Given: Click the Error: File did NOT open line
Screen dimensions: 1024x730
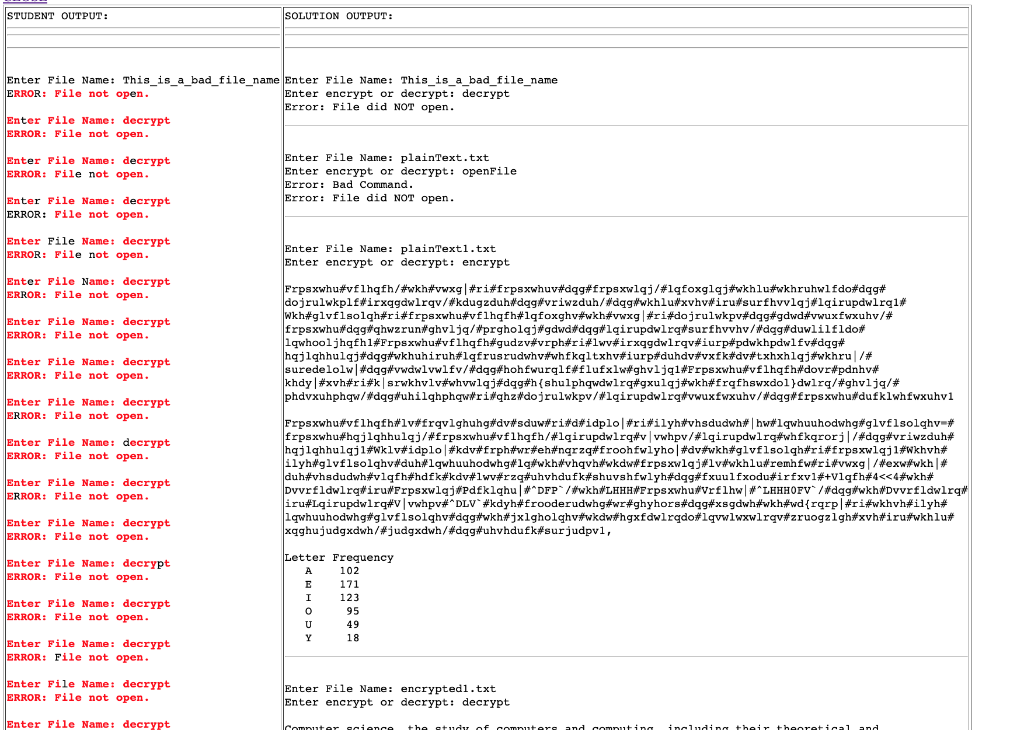Looking at the screenshot, I should (x=362, y=107).
